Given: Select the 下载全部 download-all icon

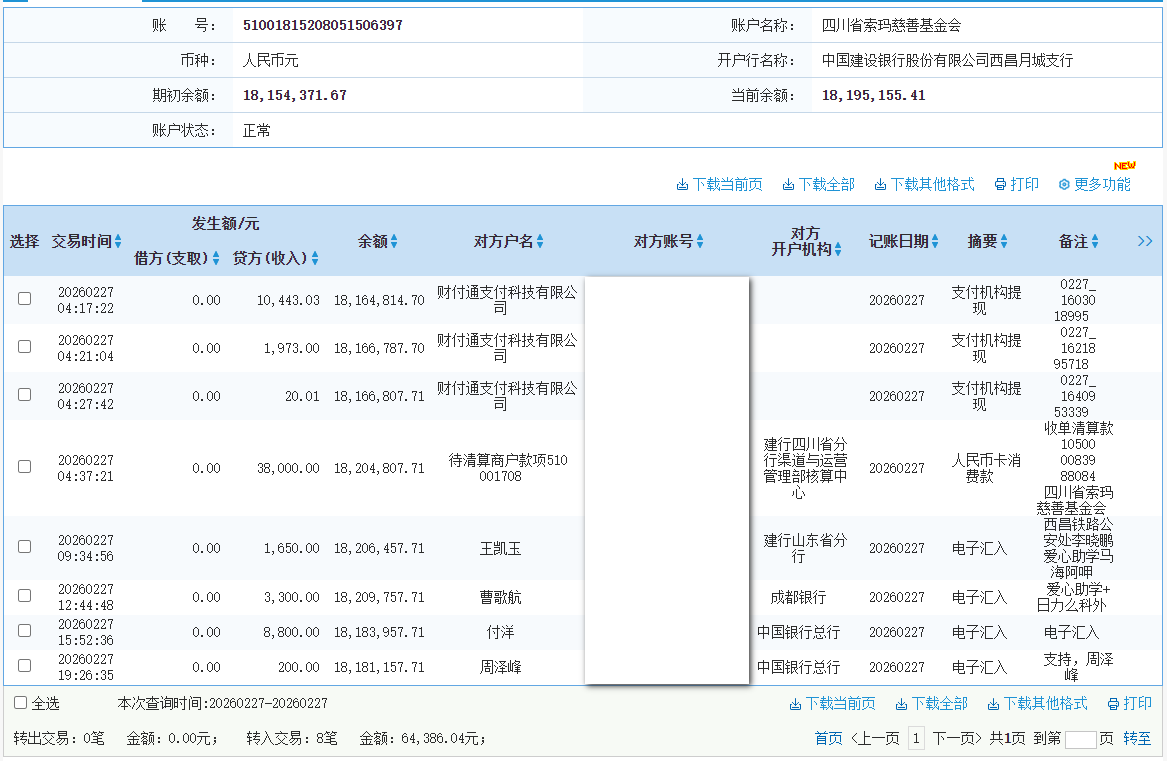Looking at the screenshot, I should point(786,184).
